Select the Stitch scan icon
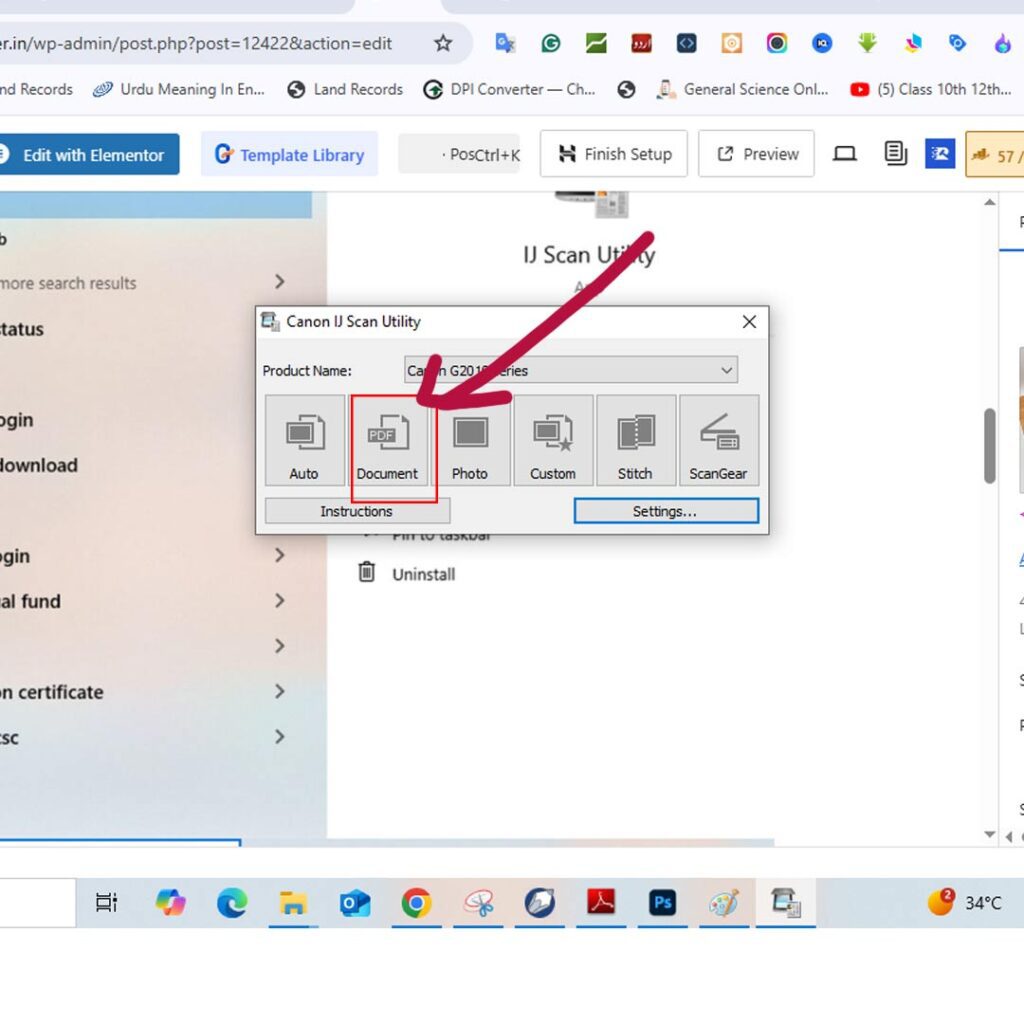This screenshot has height=1024, width=1024. coord(635,440)
